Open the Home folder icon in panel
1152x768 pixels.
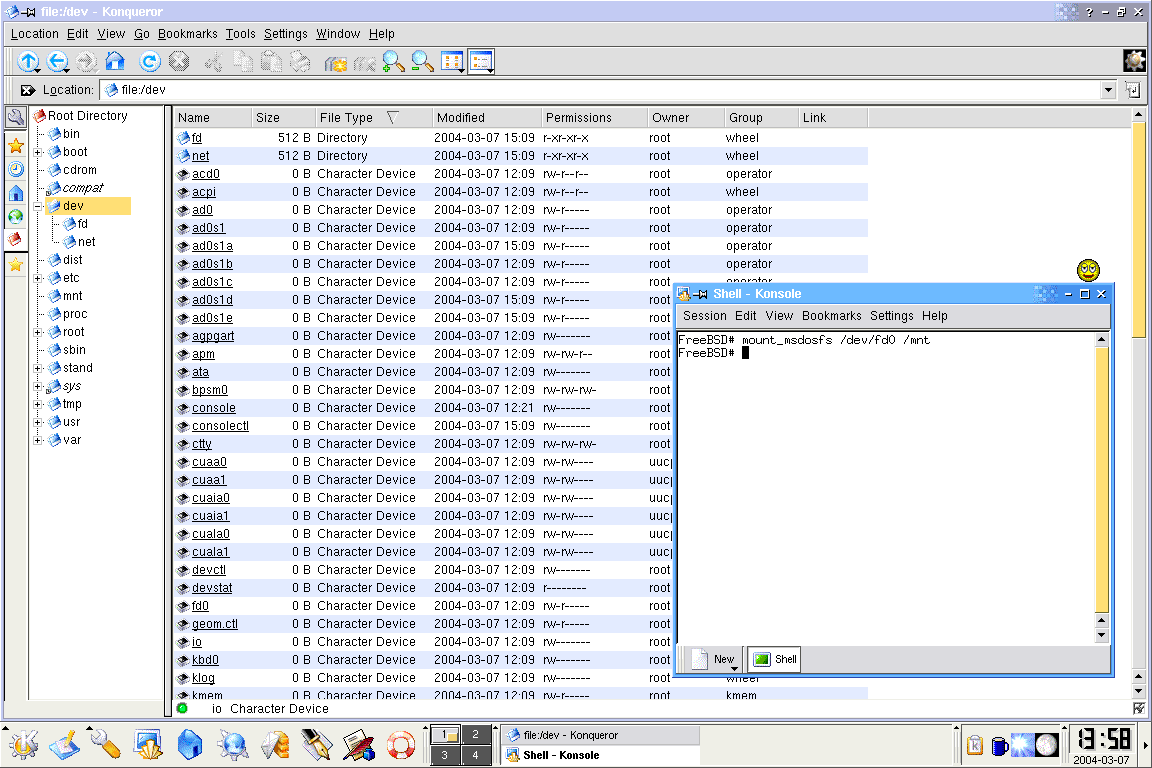(190, 744)
